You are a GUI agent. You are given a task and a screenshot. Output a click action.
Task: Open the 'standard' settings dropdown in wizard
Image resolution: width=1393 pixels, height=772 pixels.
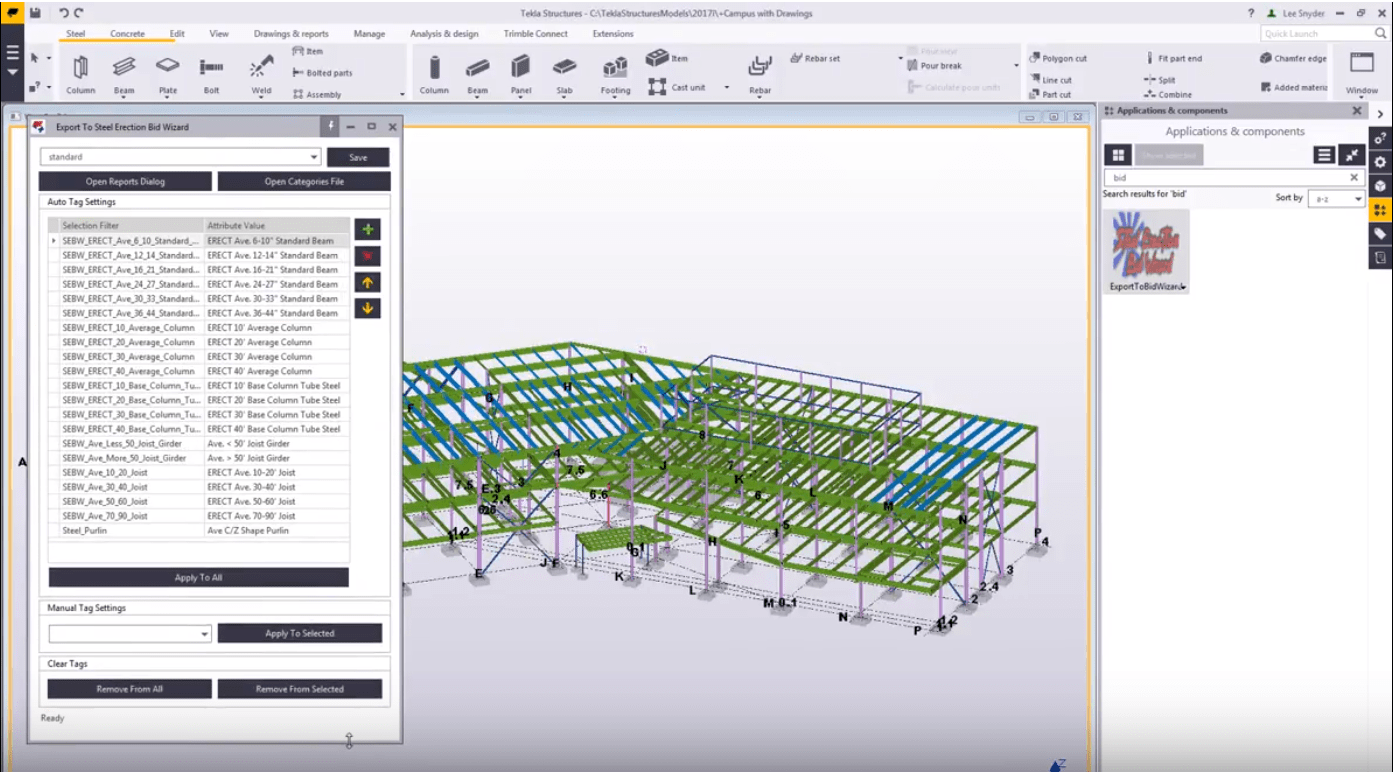[315, 157]
